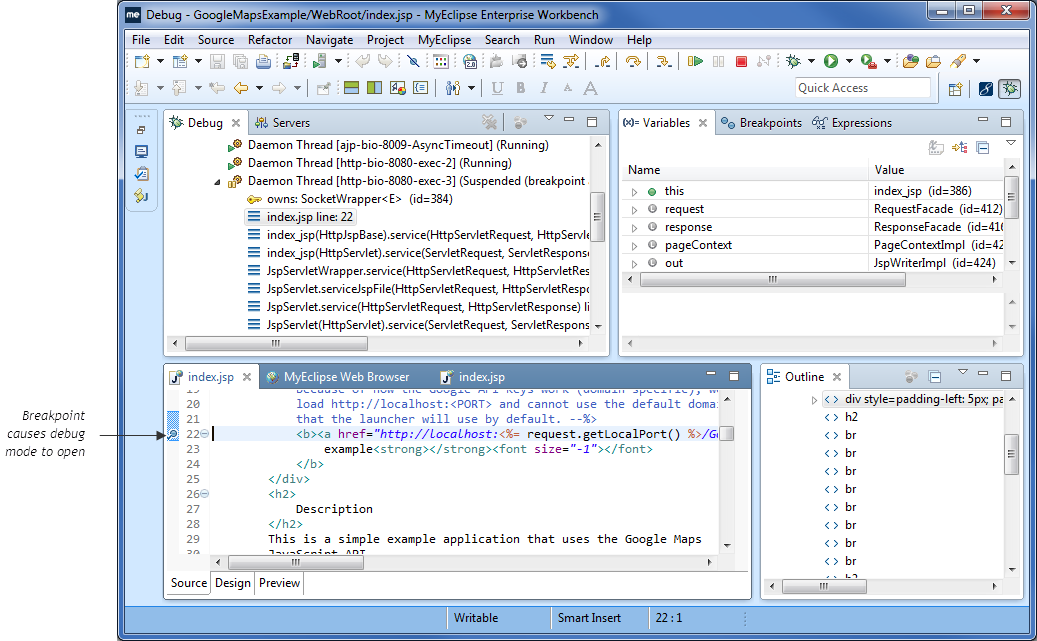Expand the 'pageContext' variable row
The image size is (1037, 641).
(634, 246)
